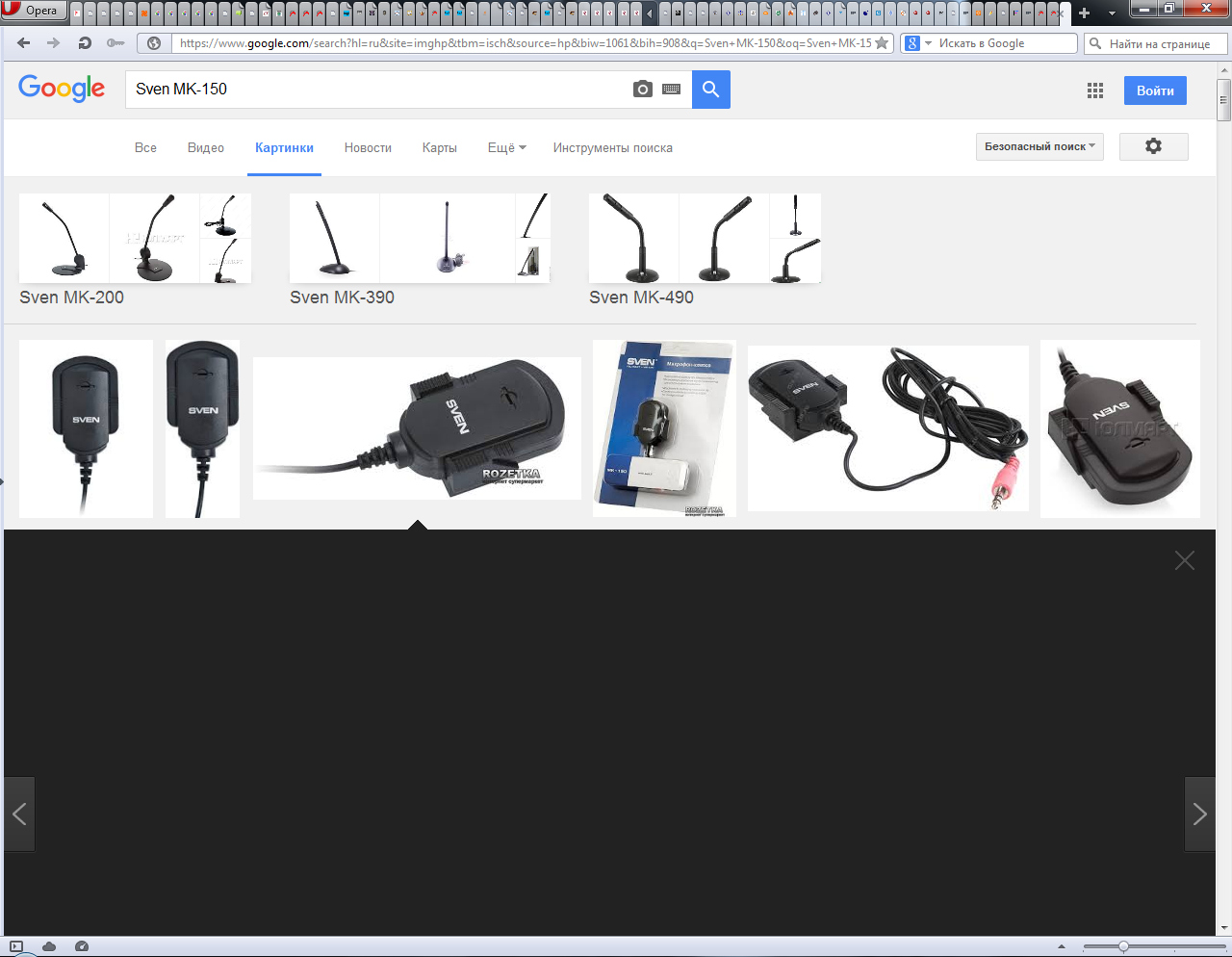The image size is (1232, 957).
Task: Reload the current page
Action: [84, 43]
